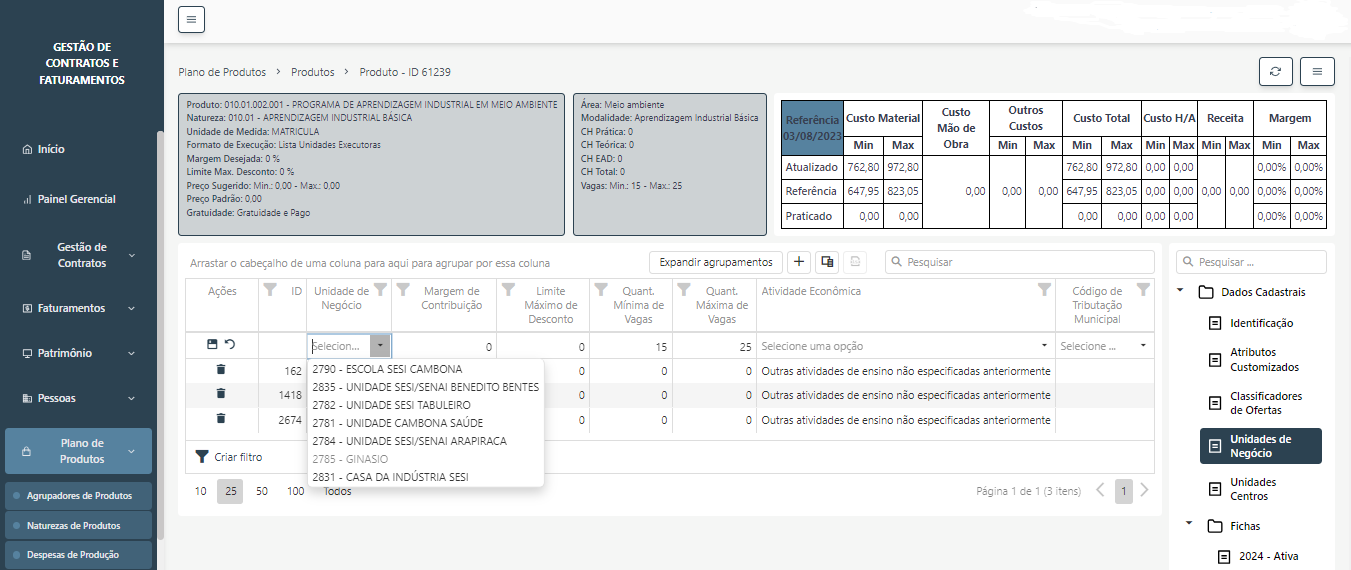Choose 2831 - CASA DA INDÚSTRIA SESI option
1351x570 pixels.
(x=390, y=477)
